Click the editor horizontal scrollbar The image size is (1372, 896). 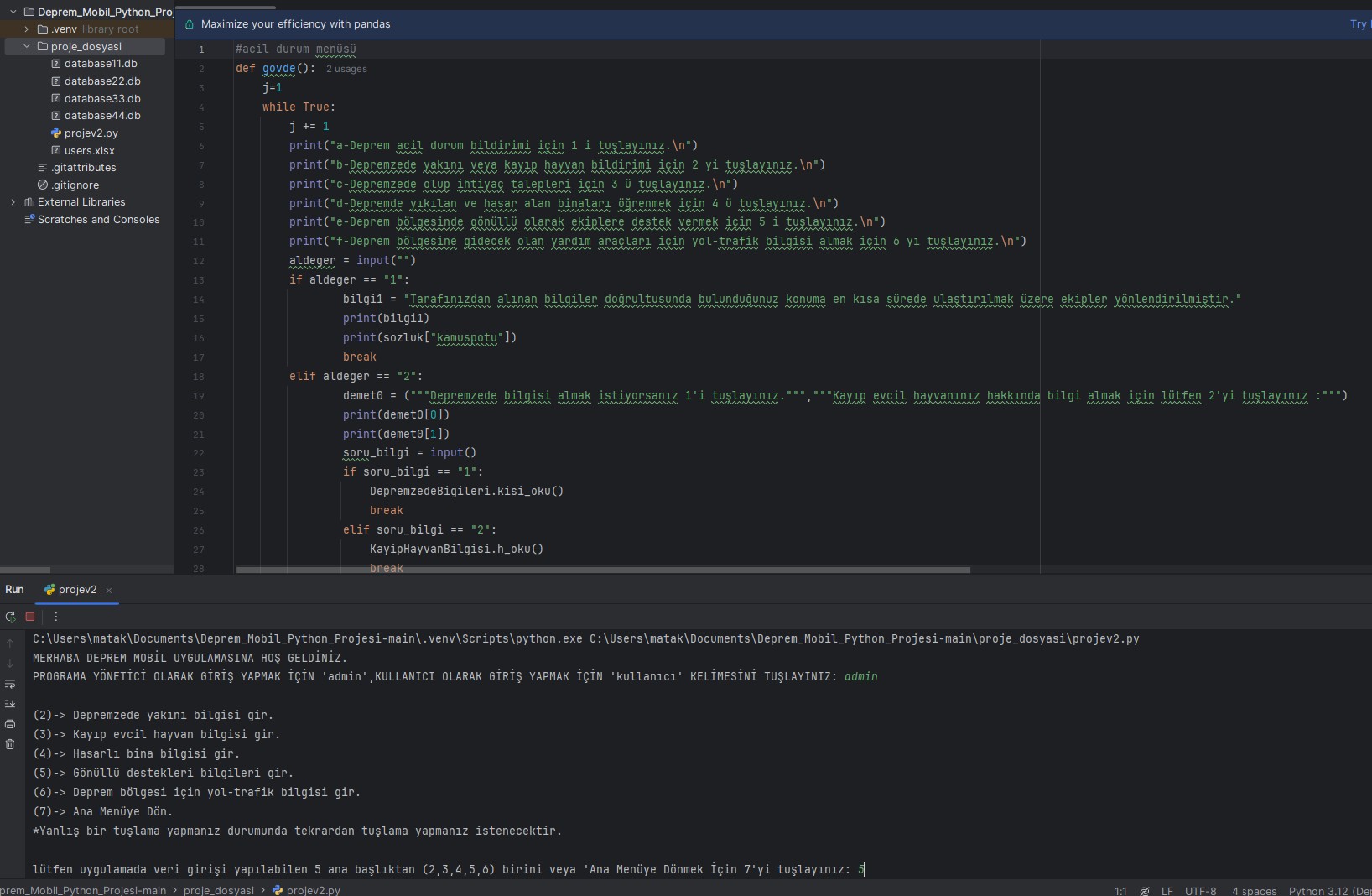(602, 570)
